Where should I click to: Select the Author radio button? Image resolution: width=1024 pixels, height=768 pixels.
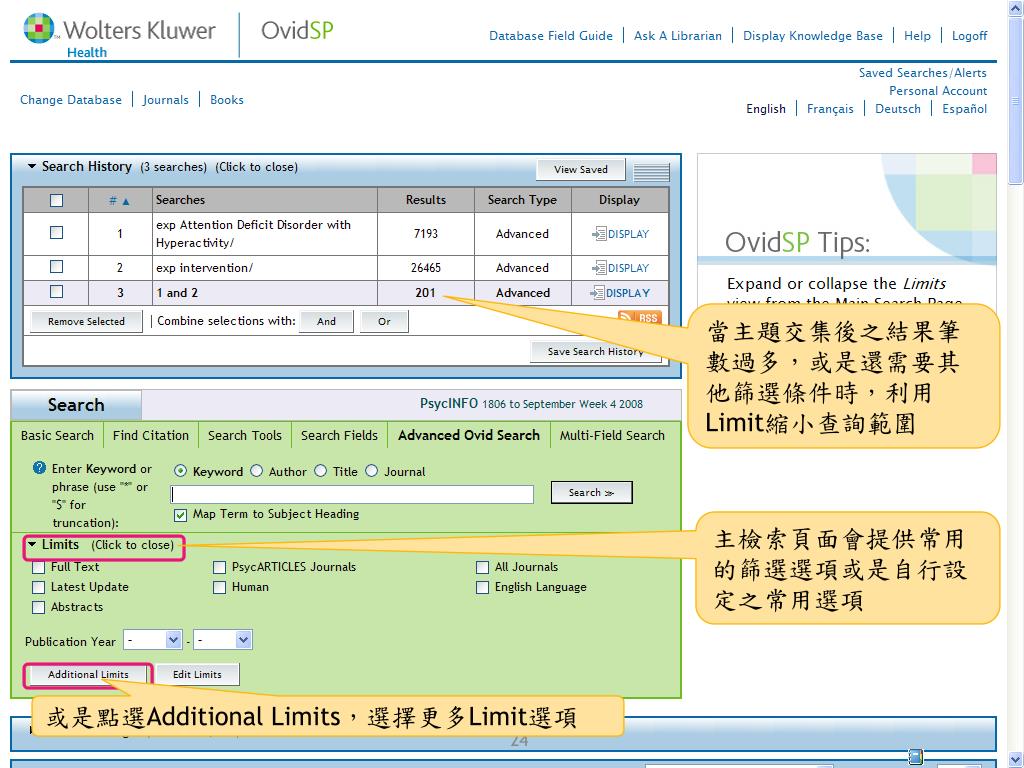coord(257,471)
